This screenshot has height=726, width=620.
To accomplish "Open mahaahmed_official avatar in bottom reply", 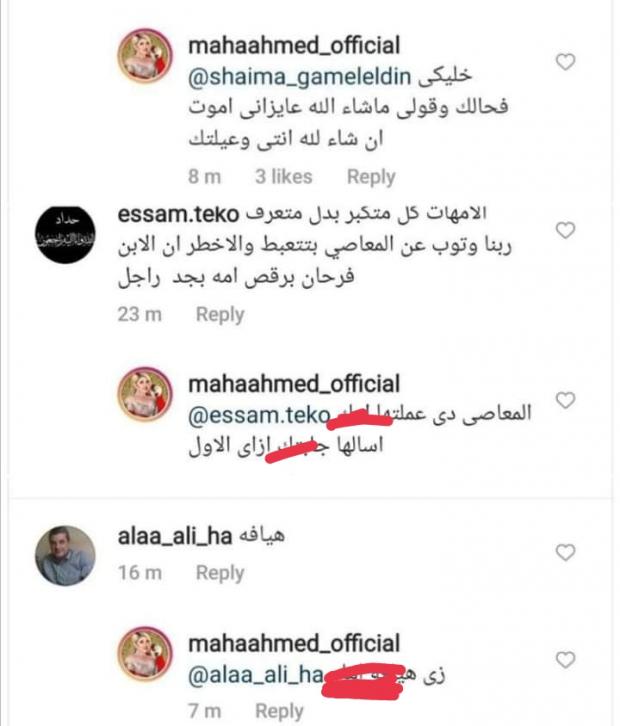I will click(x=144, y=654).
